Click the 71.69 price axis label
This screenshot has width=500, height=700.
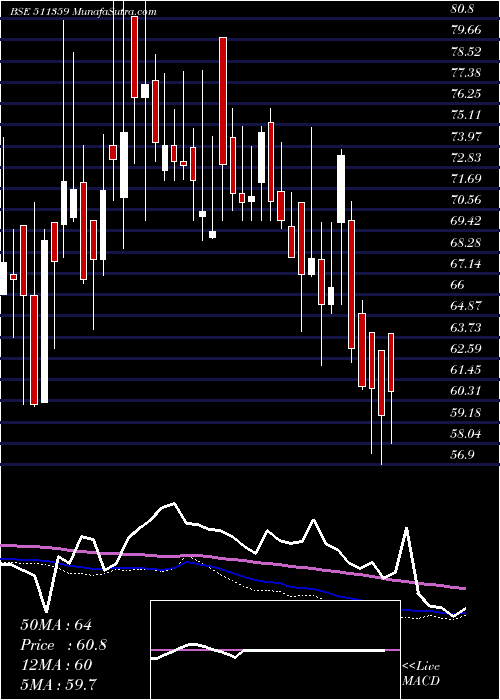tap(466, 179)
